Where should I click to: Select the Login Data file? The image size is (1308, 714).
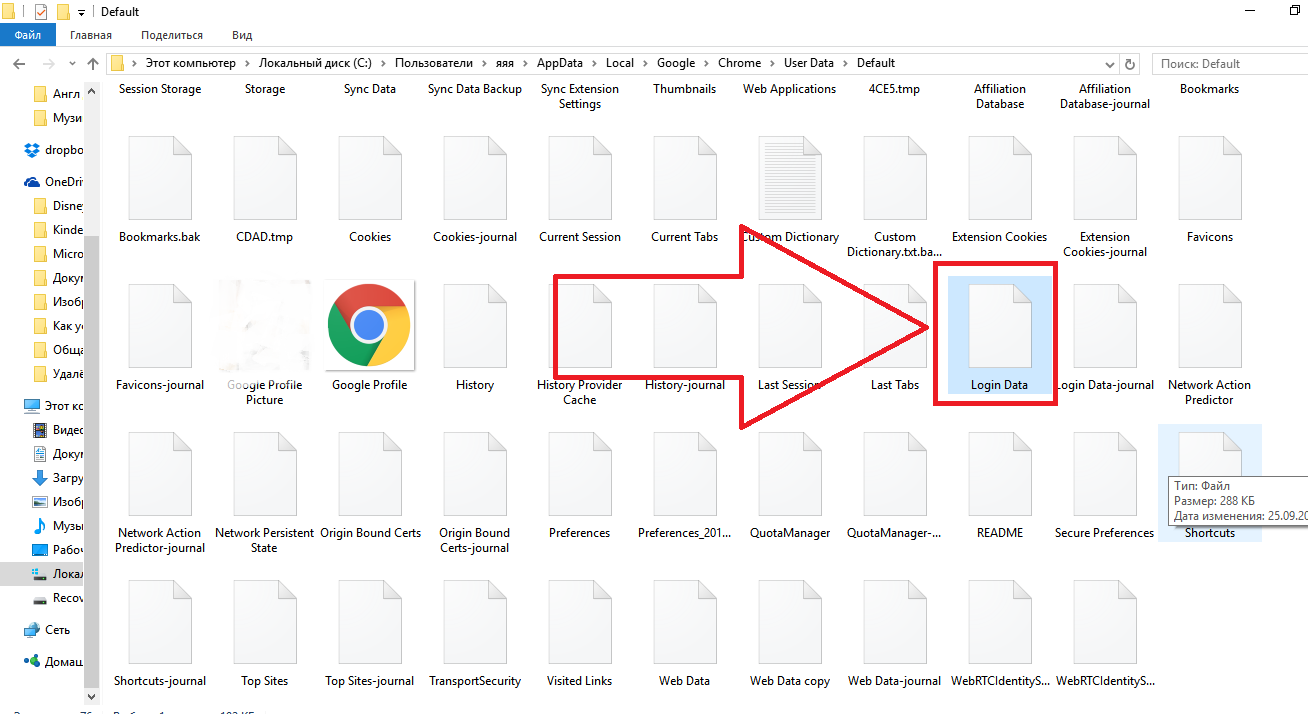[999, 330]
